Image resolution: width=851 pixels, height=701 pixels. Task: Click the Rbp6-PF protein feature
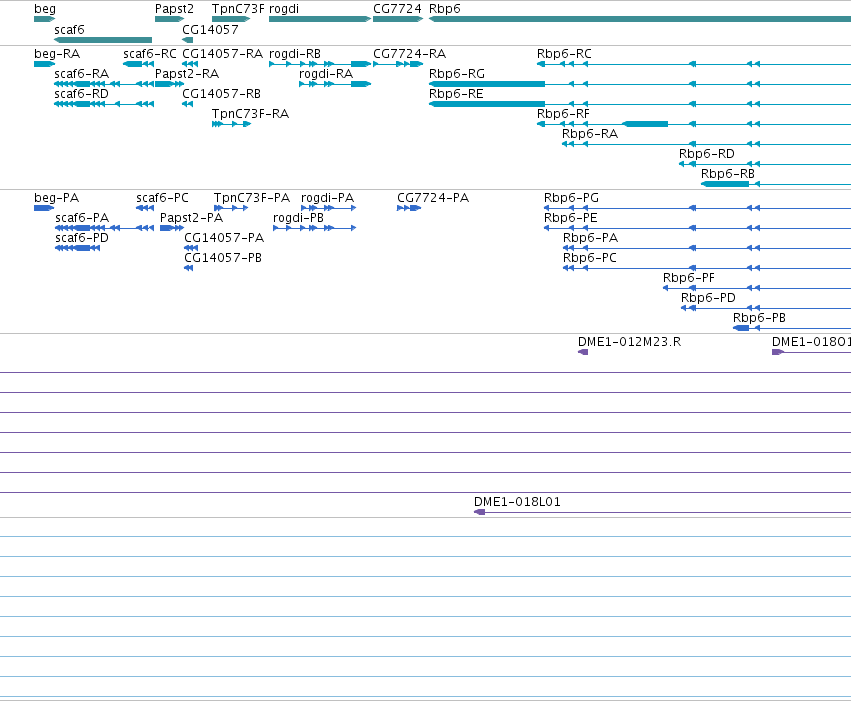pos(757,288)
